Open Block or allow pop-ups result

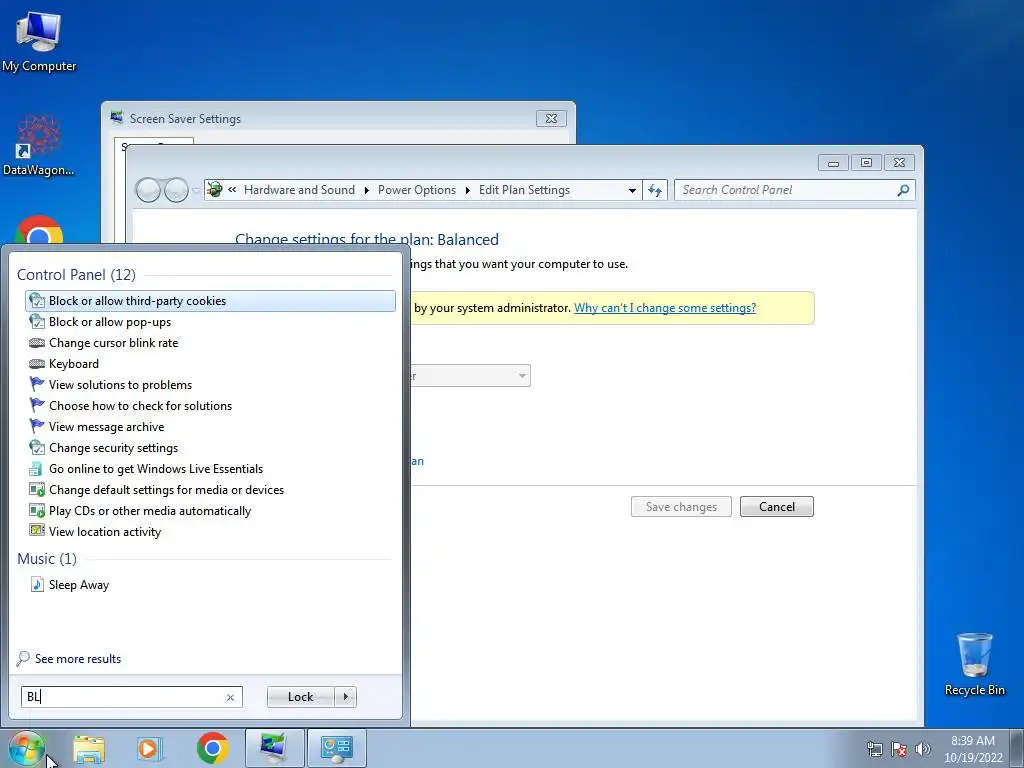(210, 322)
